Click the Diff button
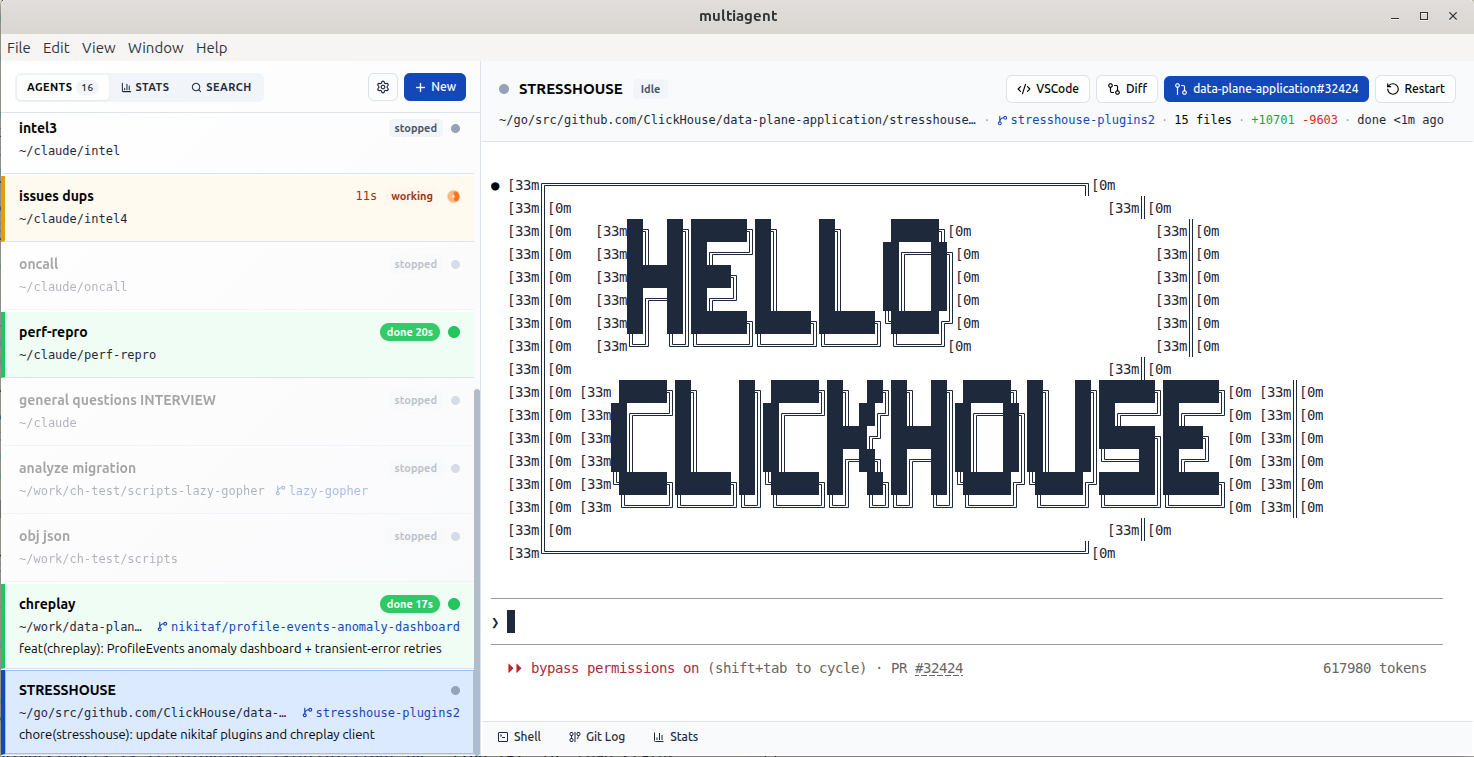The image size is (1474, 757). point(1127,89)
